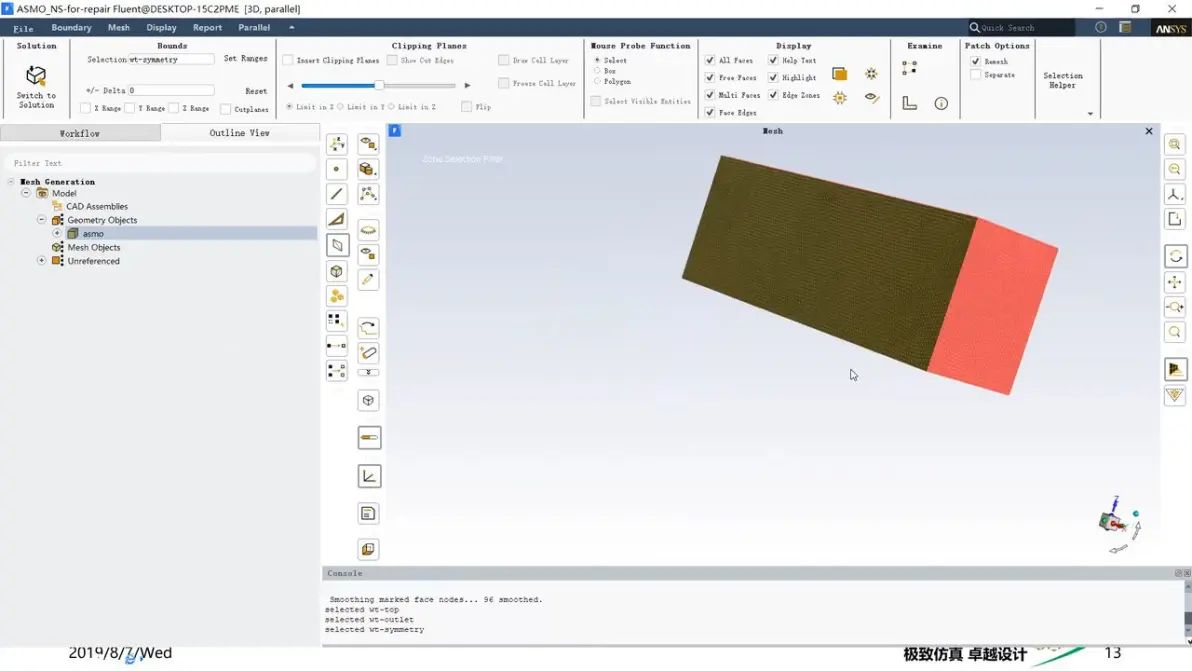Select the pan view tool
Screen dimensions: 1192x671
pyautogui.click(x=1175, y=282)
